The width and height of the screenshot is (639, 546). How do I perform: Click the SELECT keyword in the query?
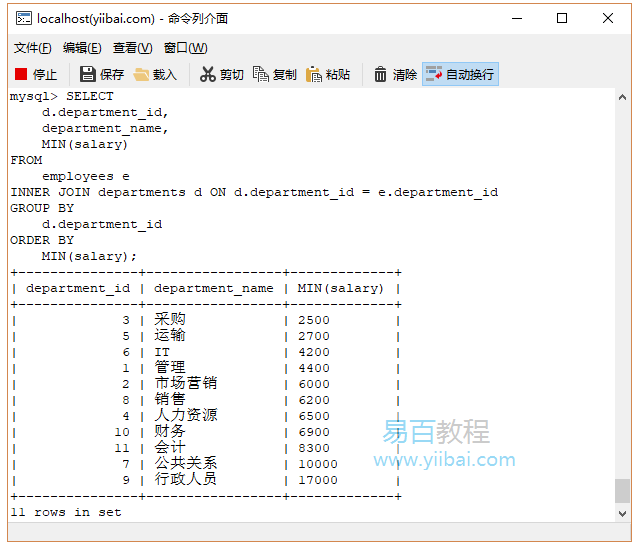(90, 96)
